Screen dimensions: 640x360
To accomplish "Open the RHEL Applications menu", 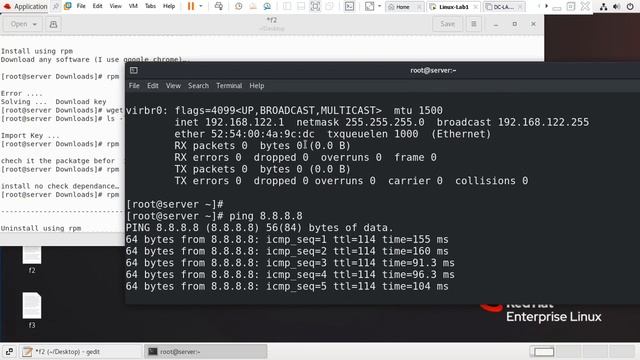I will click(25, 7).
